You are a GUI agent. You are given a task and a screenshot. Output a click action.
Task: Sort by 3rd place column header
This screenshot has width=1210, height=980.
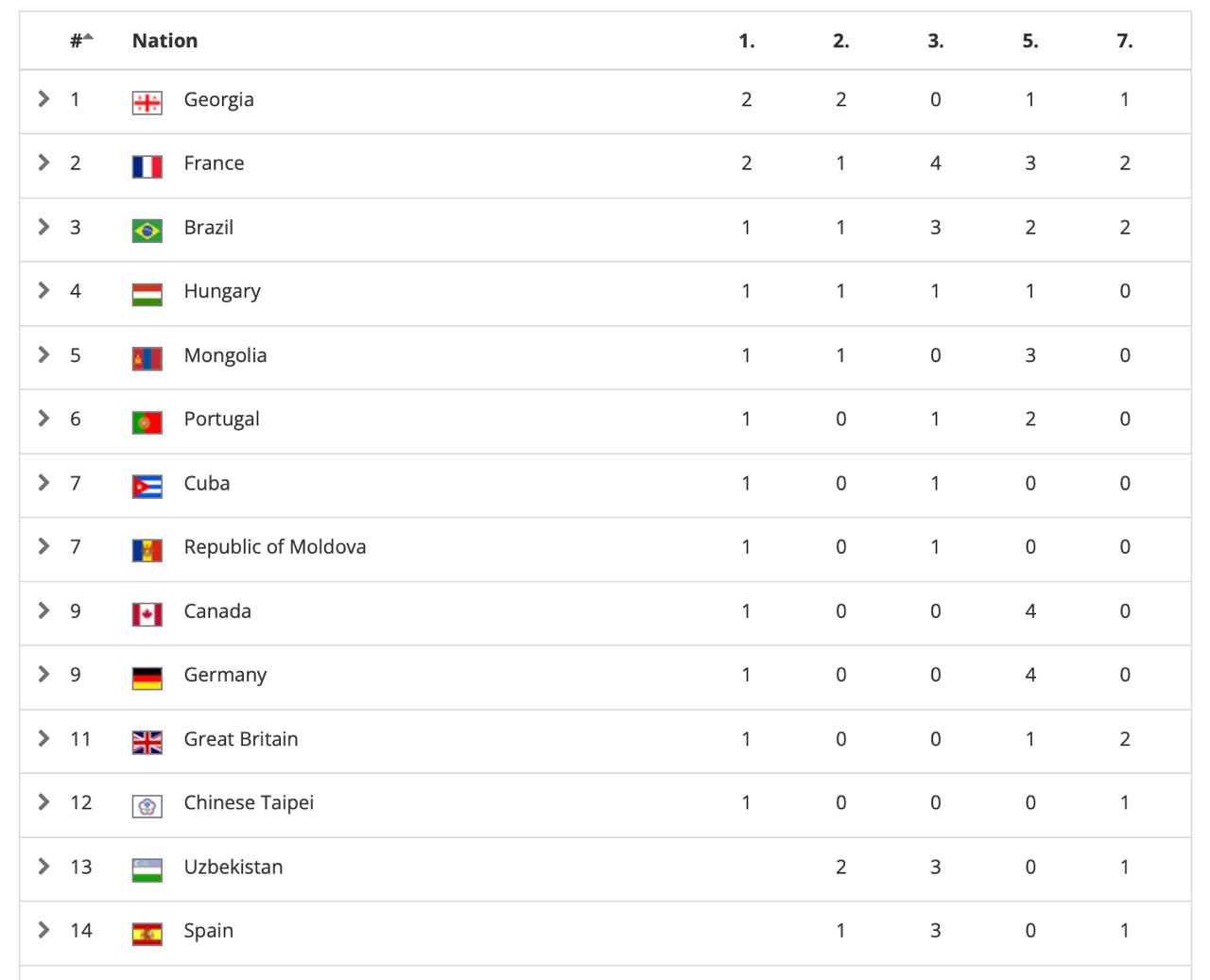coord(936,41)
